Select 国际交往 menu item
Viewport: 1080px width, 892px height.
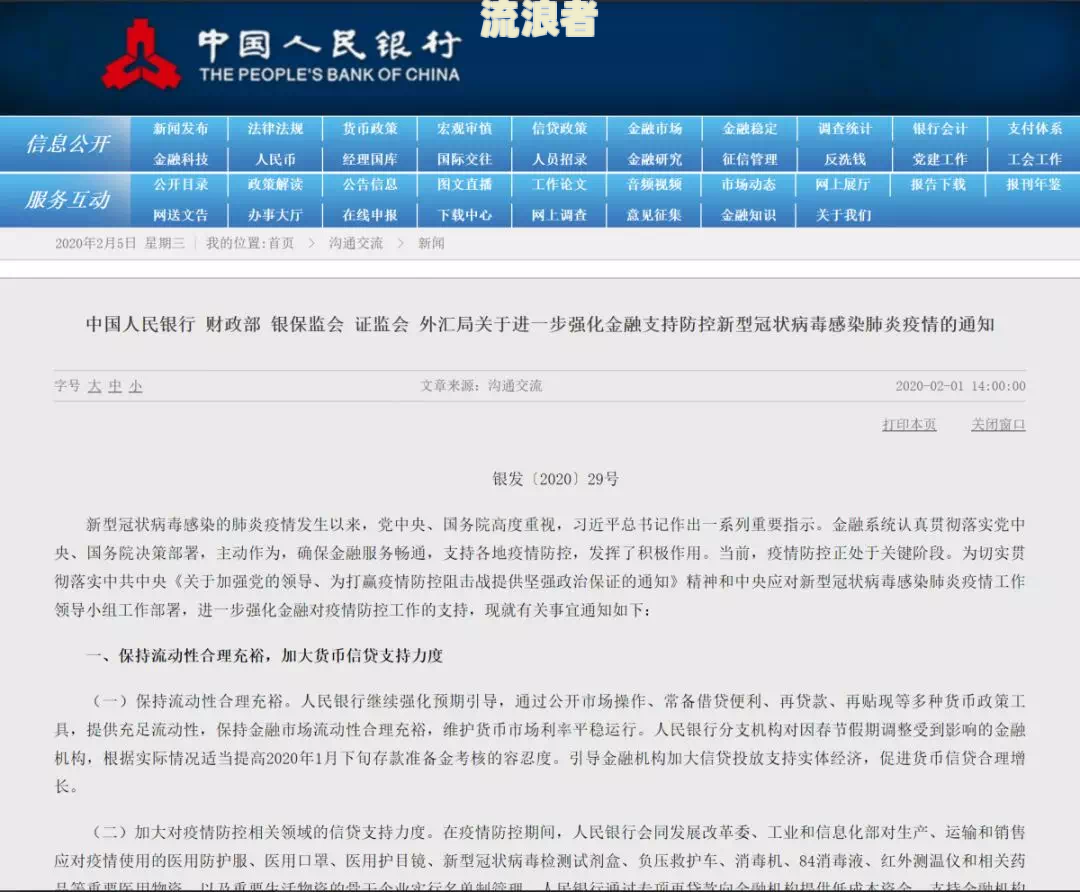(465, 159)
